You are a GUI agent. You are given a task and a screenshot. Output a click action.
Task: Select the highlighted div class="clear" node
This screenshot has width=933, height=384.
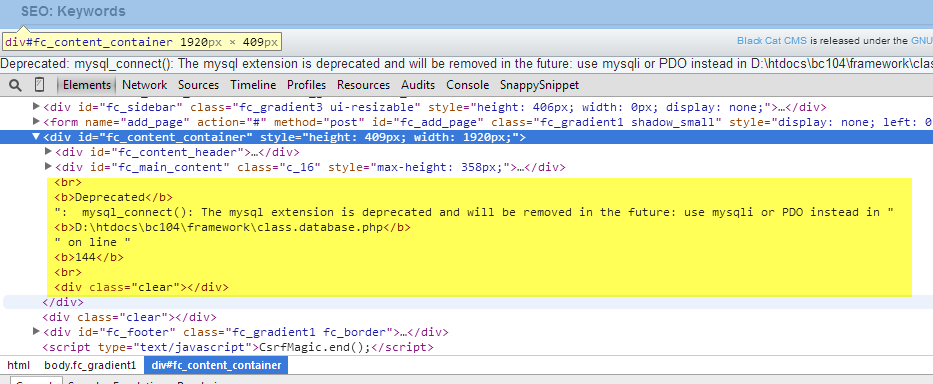(x=141, y=287)
